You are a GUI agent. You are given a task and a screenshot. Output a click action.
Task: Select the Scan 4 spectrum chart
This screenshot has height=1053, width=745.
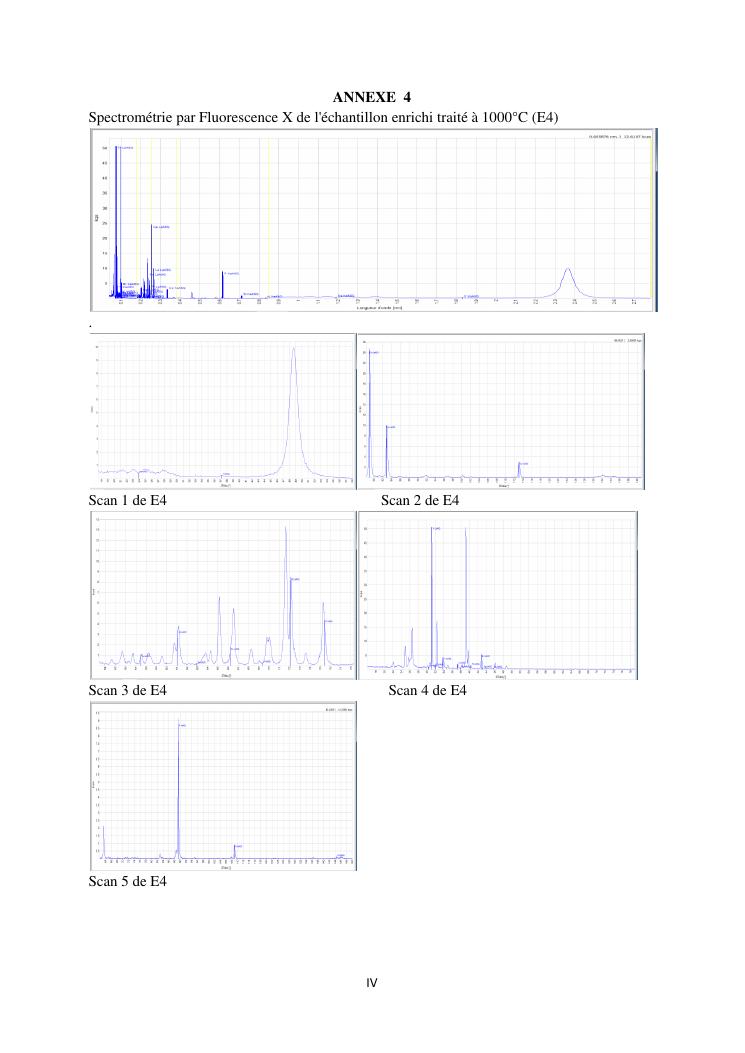pyautogui.click(x=497, y=596)
